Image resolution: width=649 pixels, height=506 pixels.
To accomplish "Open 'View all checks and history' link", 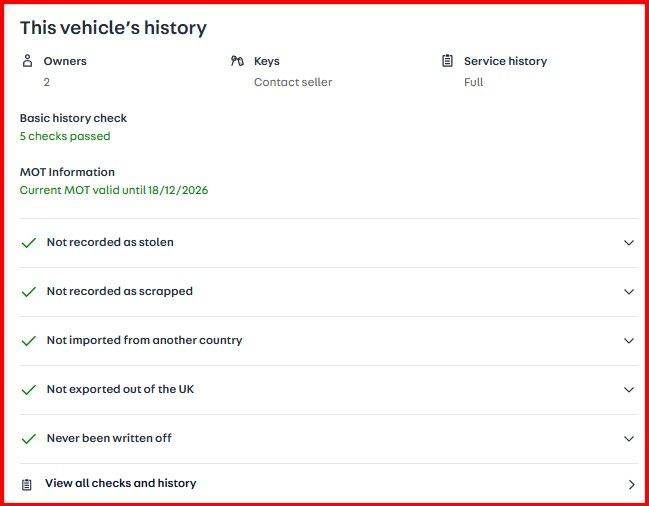I will tap(120, 484).
